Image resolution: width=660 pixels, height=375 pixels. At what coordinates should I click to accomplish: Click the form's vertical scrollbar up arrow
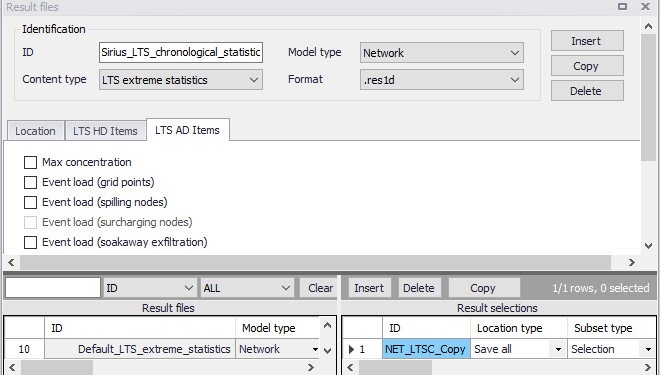pyautogui.click(x=648, y=26)
